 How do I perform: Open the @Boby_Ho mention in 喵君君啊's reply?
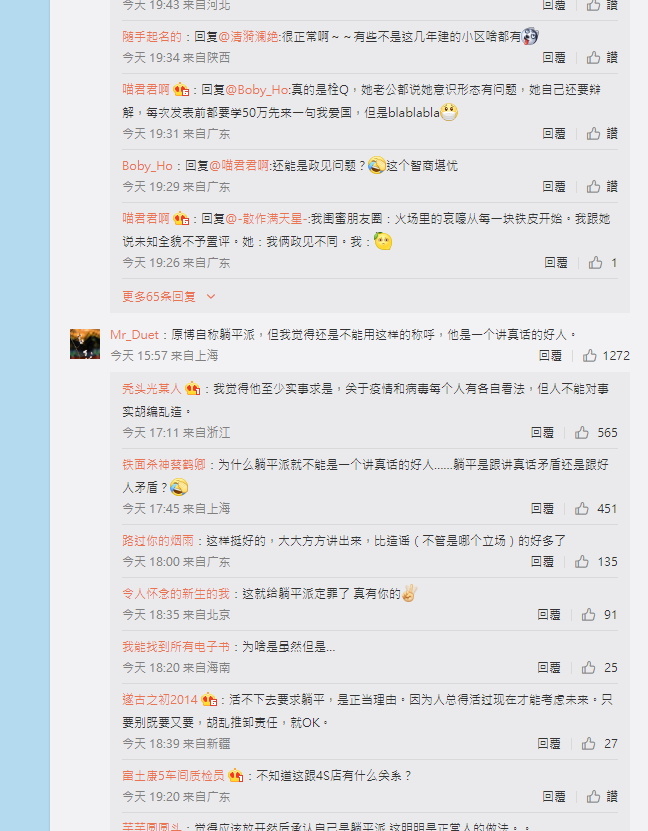(258, 90)
